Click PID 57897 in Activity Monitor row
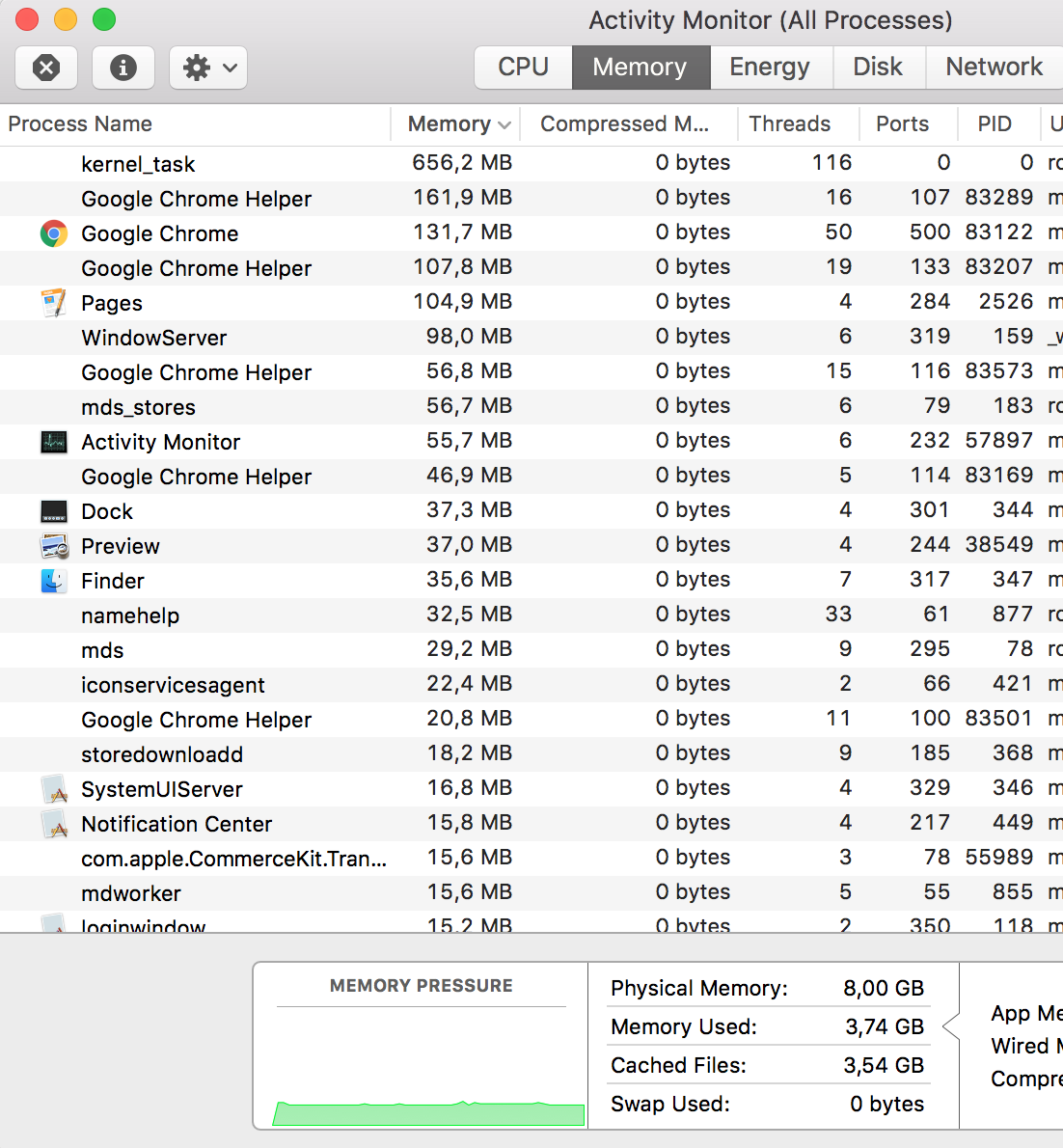 [998, 441]
